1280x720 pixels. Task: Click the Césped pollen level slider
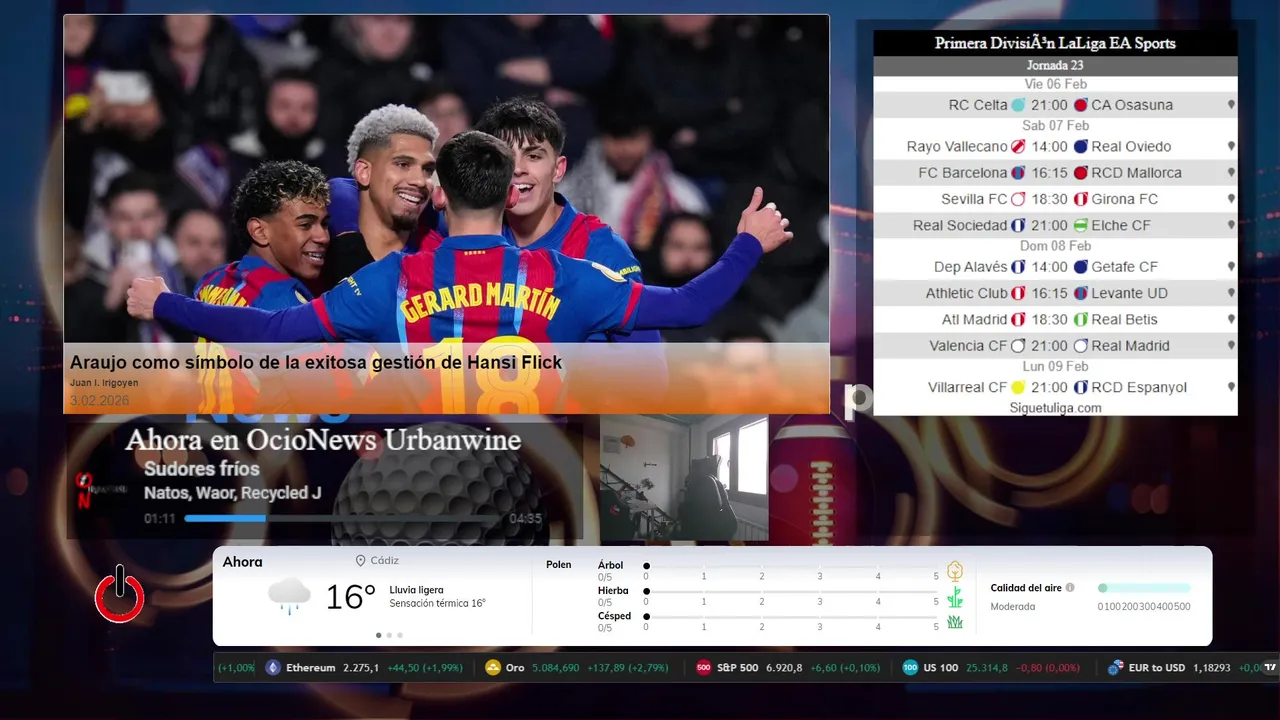(791, 617)
